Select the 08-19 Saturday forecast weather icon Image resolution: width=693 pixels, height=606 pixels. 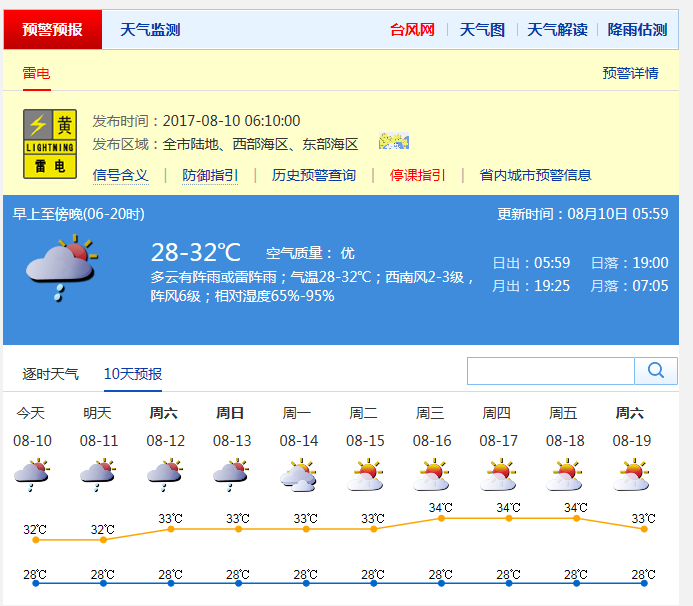click(632, 475)
